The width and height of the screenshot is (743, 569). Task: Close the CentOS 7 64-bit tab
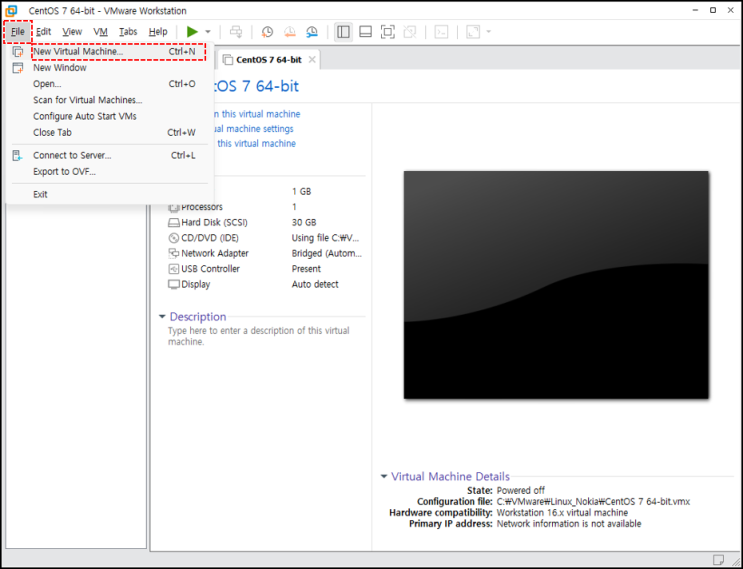(x=312, y=60)
